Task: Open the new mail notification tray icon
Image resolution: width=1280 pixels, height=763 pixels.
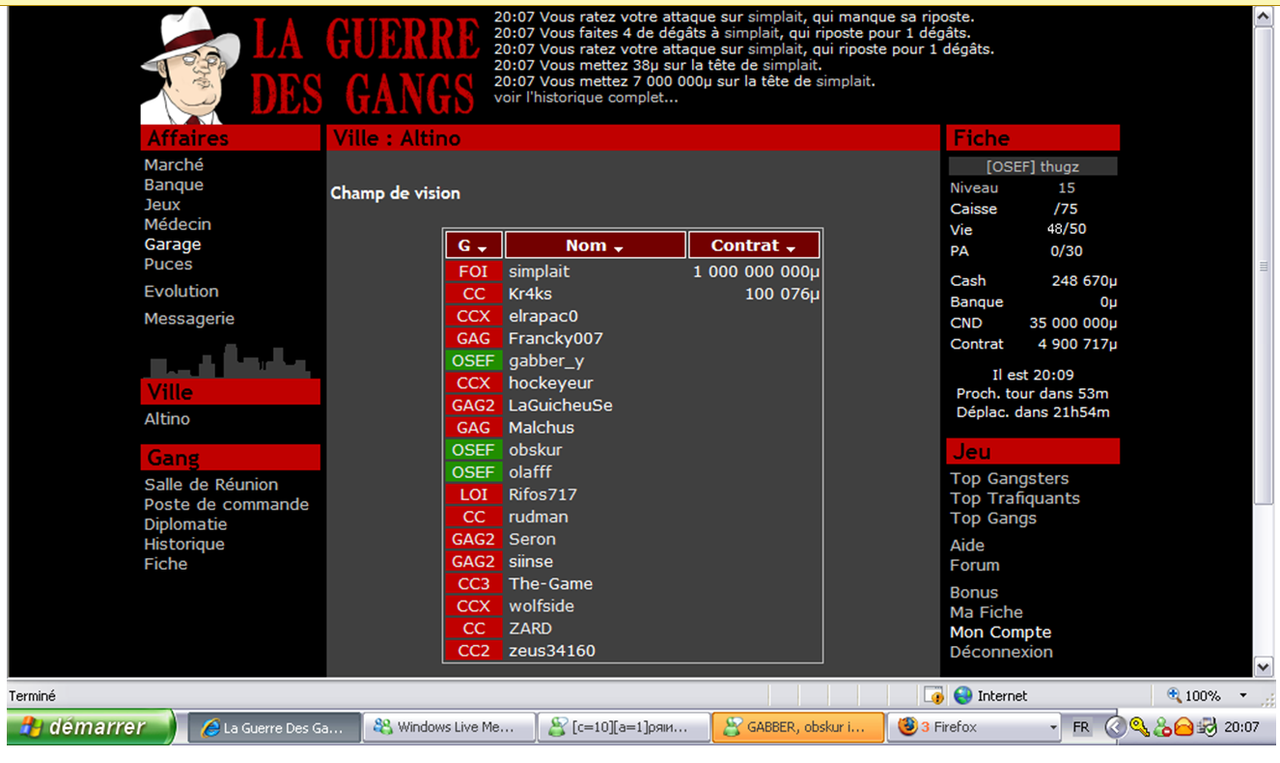Action: 1184,727
